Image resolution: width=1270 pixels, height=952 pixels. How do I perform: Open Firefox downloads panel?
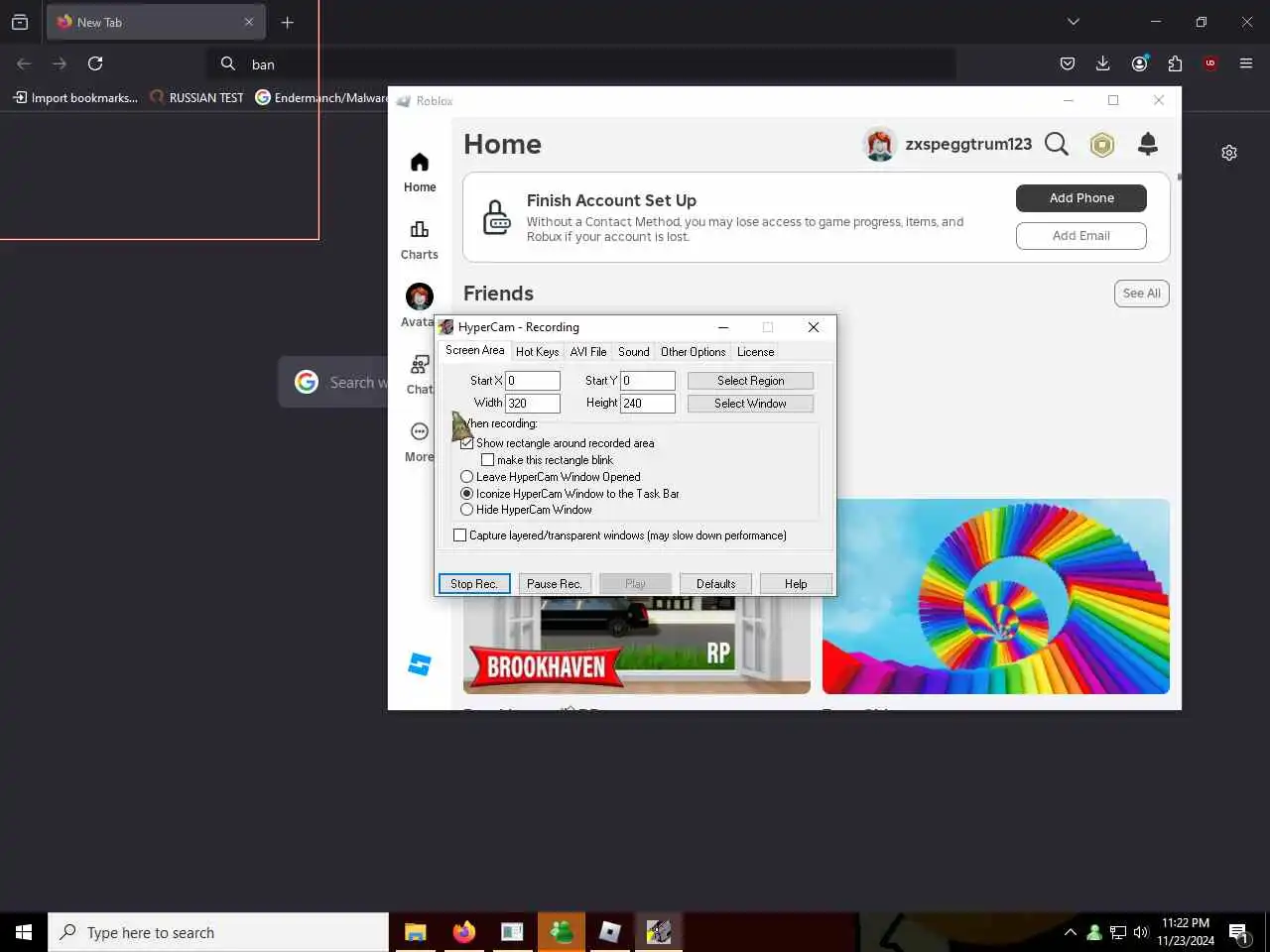1103,63
